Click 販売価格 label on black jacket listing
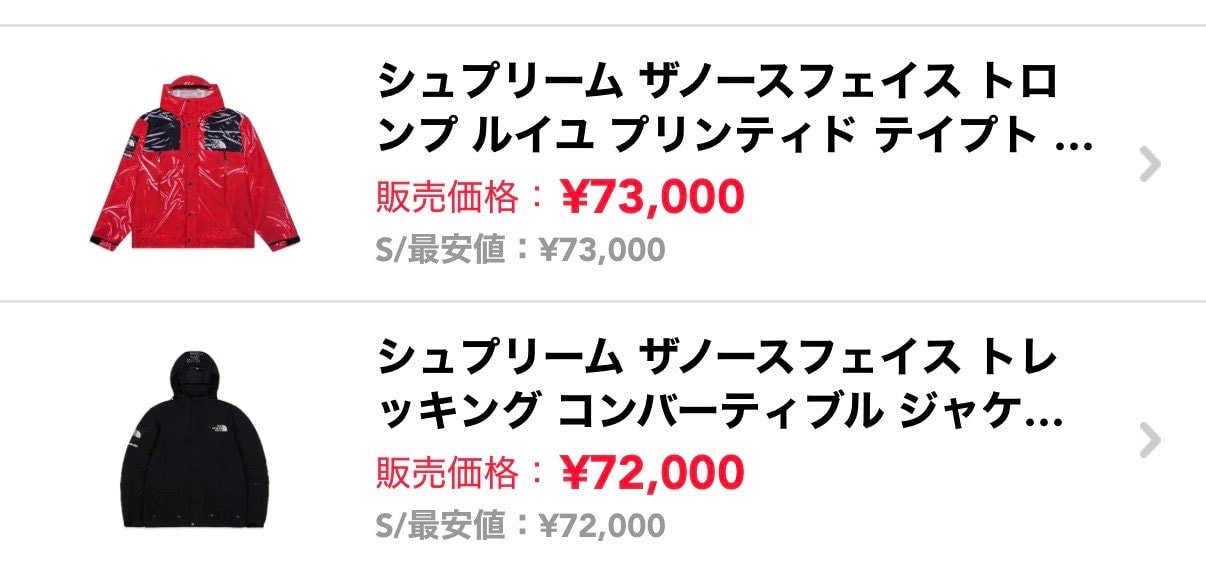The width and height of the screenshot is (1206, 576). [x=448, y=473]
